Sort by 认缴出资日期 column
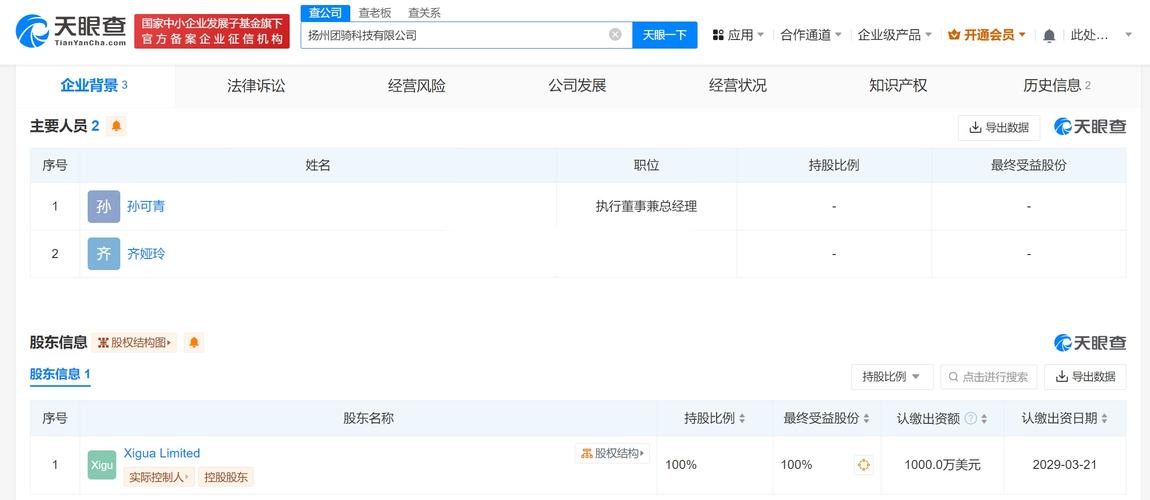 click(1104, 419)
